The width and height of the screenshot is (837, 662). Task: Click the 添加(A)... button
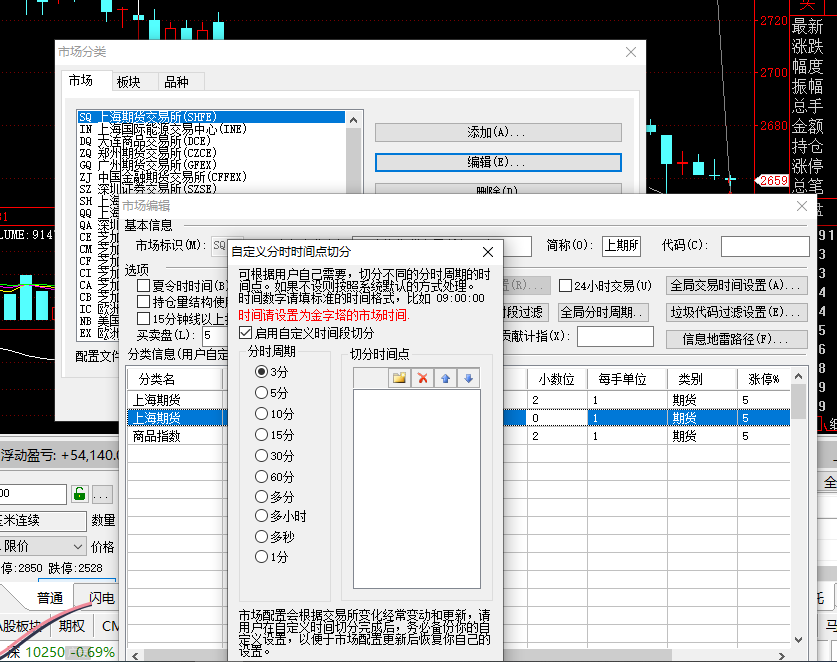(x=497, y=132)
